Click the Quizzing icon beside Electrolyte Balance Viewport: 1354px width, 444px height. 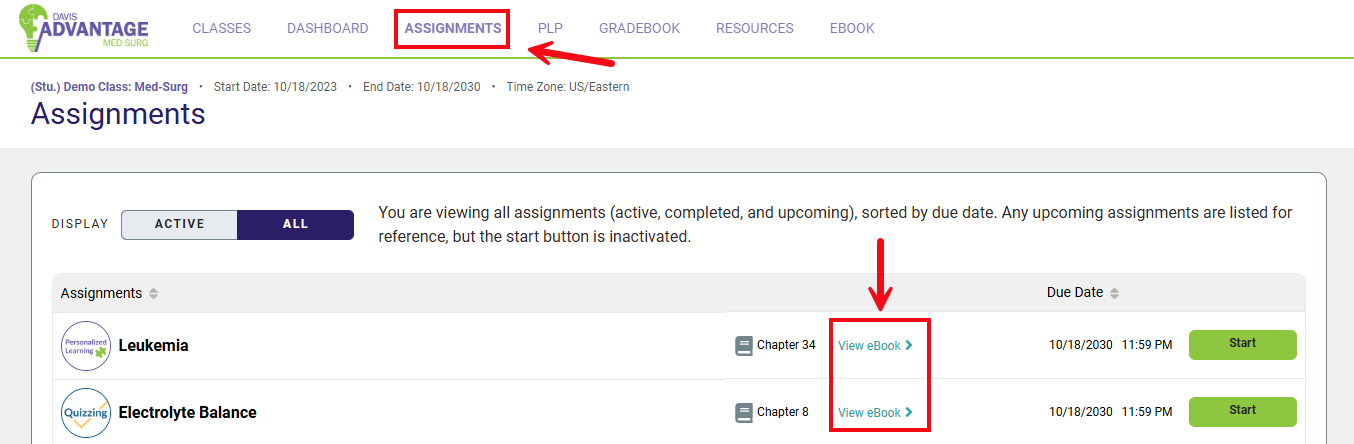point(85,413)
